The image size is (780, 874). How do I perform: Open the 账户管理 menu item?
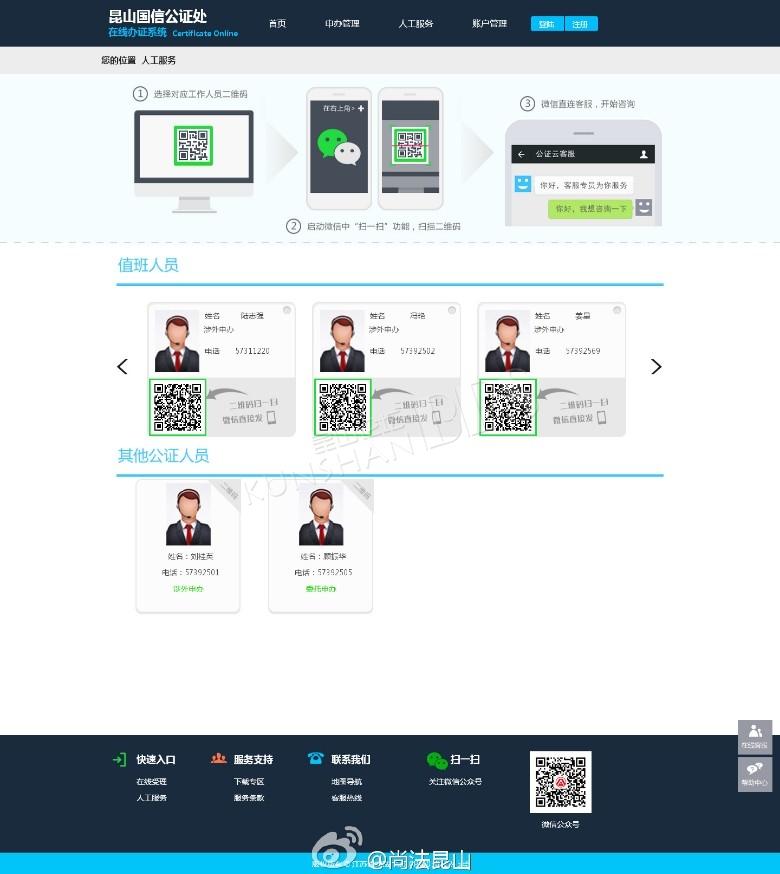[x=489, y=23]
